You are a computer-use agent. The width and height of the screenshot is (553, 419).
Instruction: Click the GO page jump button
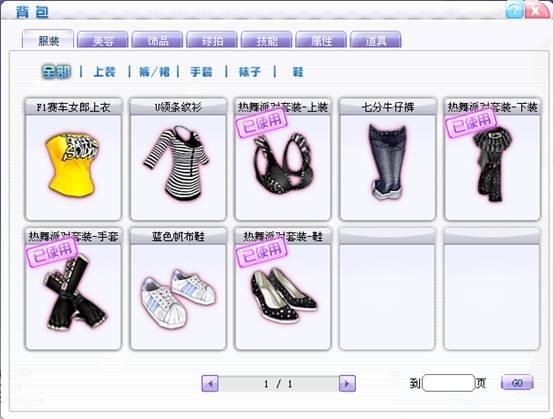[517, 383]
